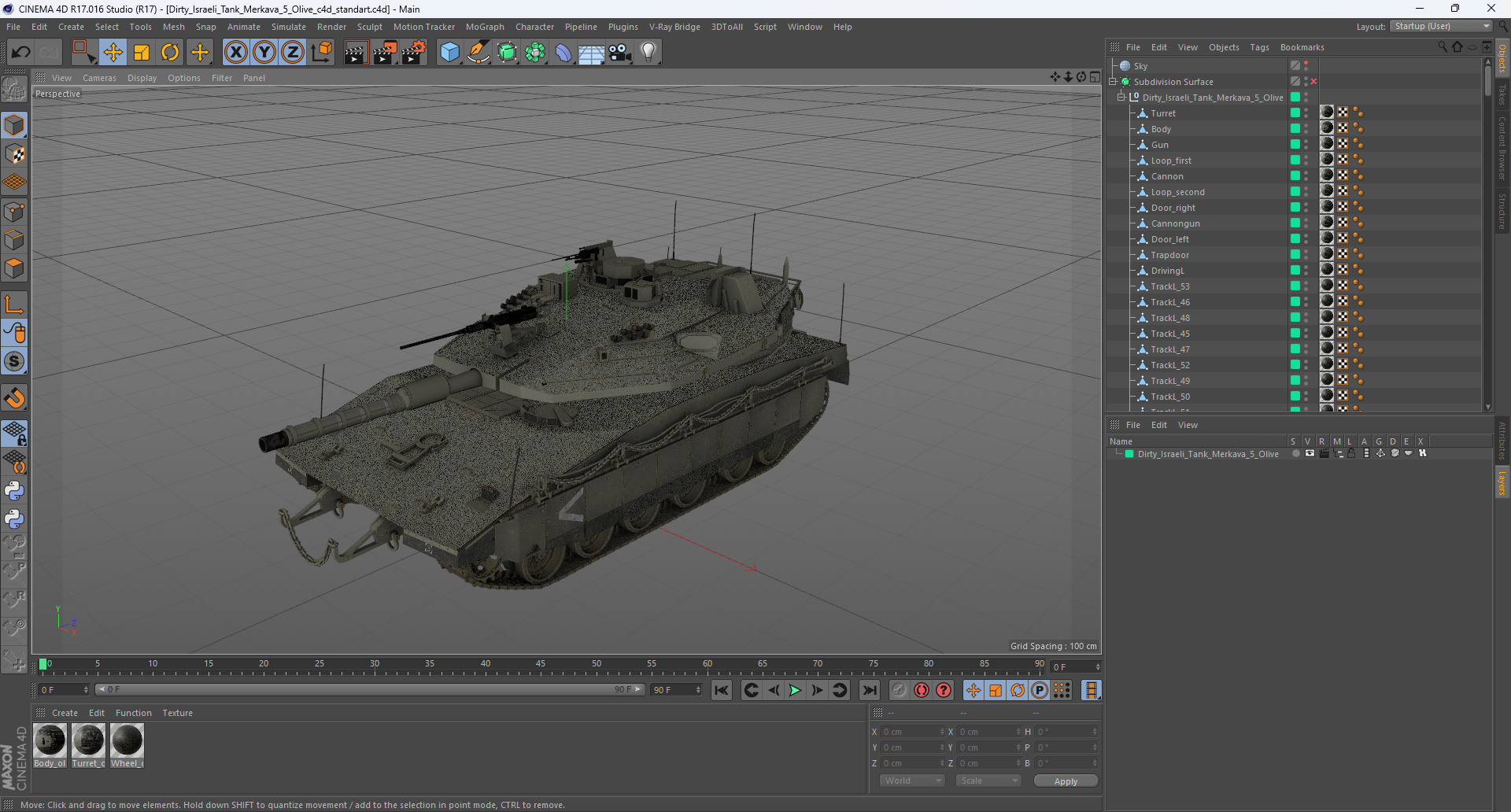Select the Sky object in tree

[1140, 66]
